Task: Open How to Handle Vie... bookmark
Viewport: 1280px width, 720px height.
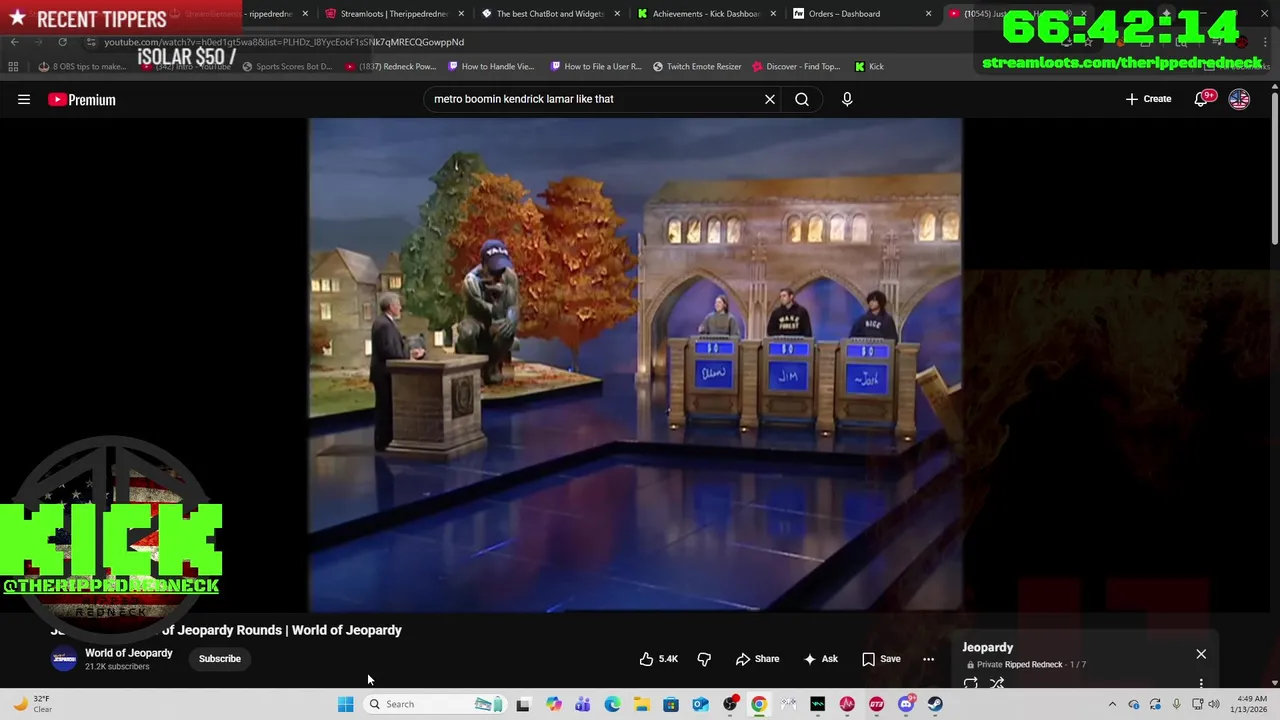Action: point(492,67)
